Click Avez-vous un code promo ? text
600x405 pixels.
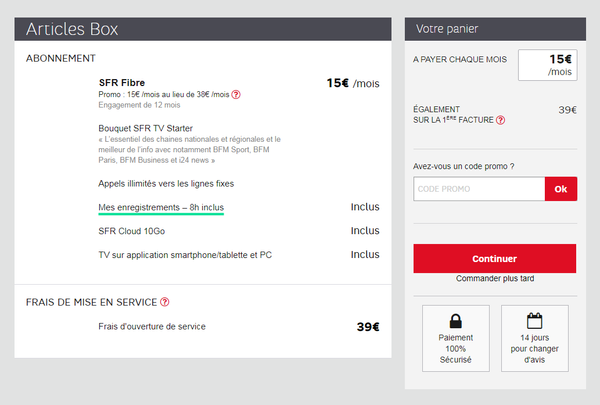[463, 167]
